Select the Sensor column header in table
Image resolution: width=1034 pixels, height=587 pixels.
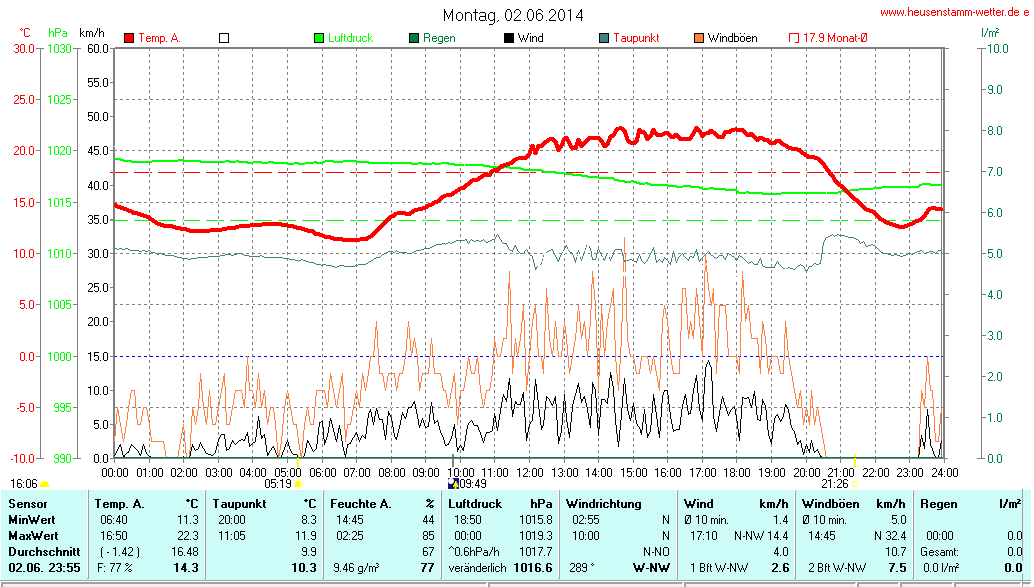point(28,504)
